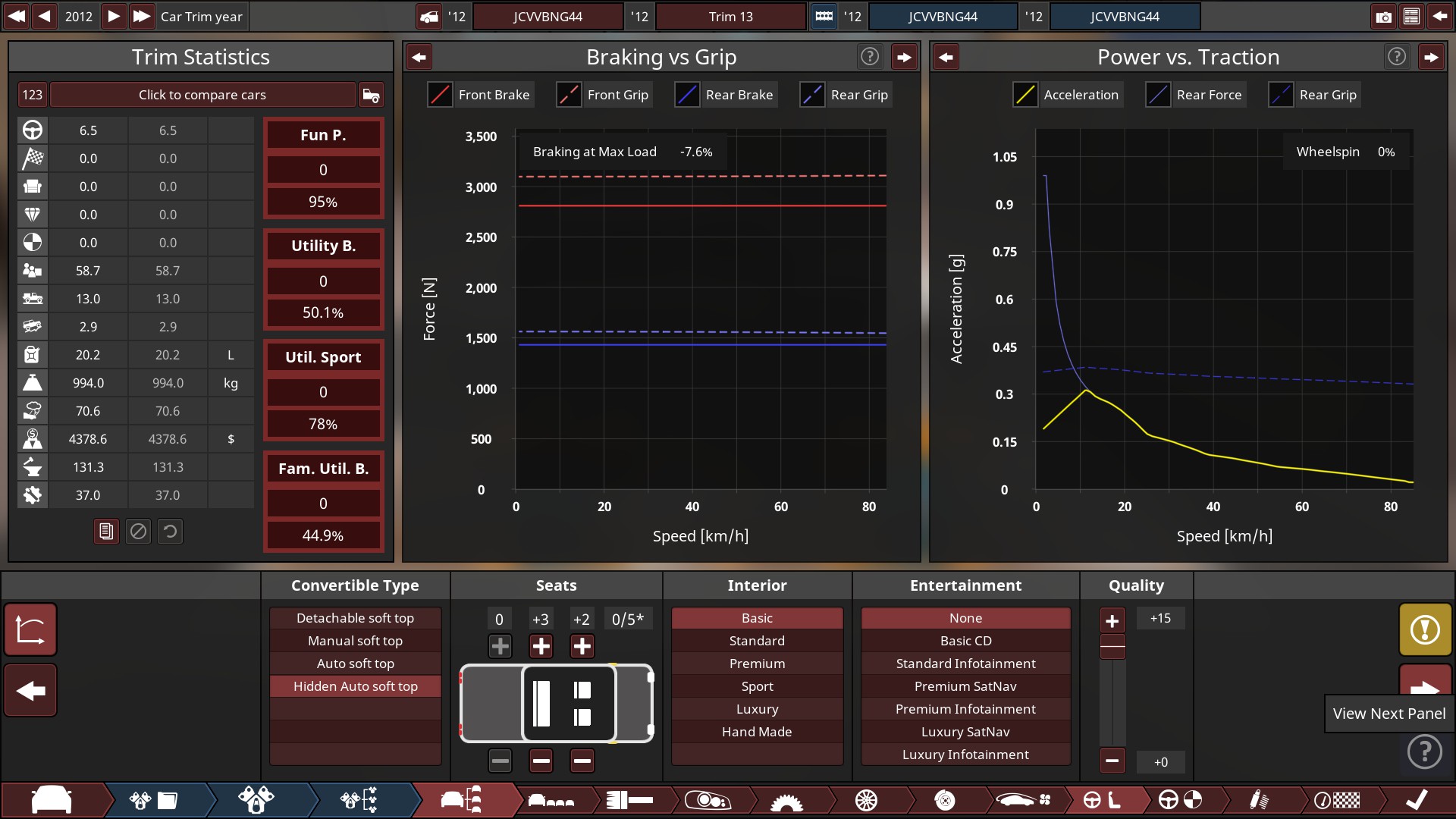Remove the third-row seats with minus

(582, 761)
